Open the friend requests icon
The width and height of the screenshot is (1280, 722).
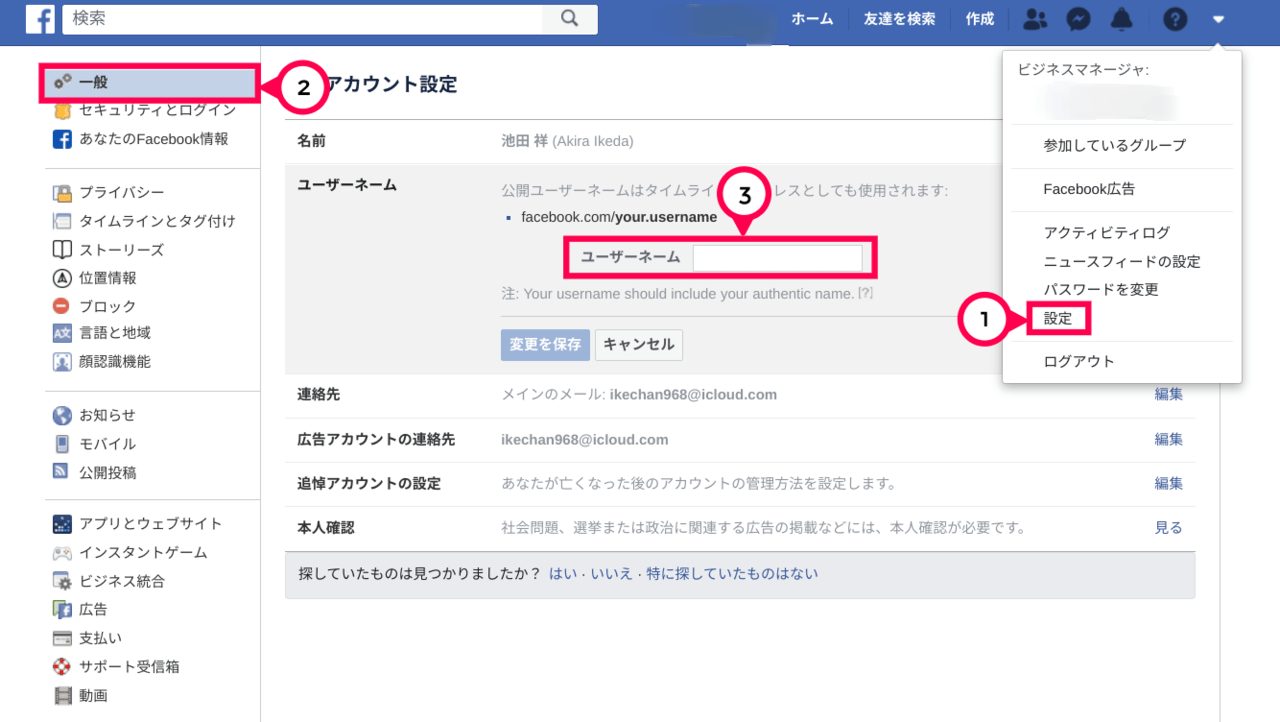coord(1036,19)
